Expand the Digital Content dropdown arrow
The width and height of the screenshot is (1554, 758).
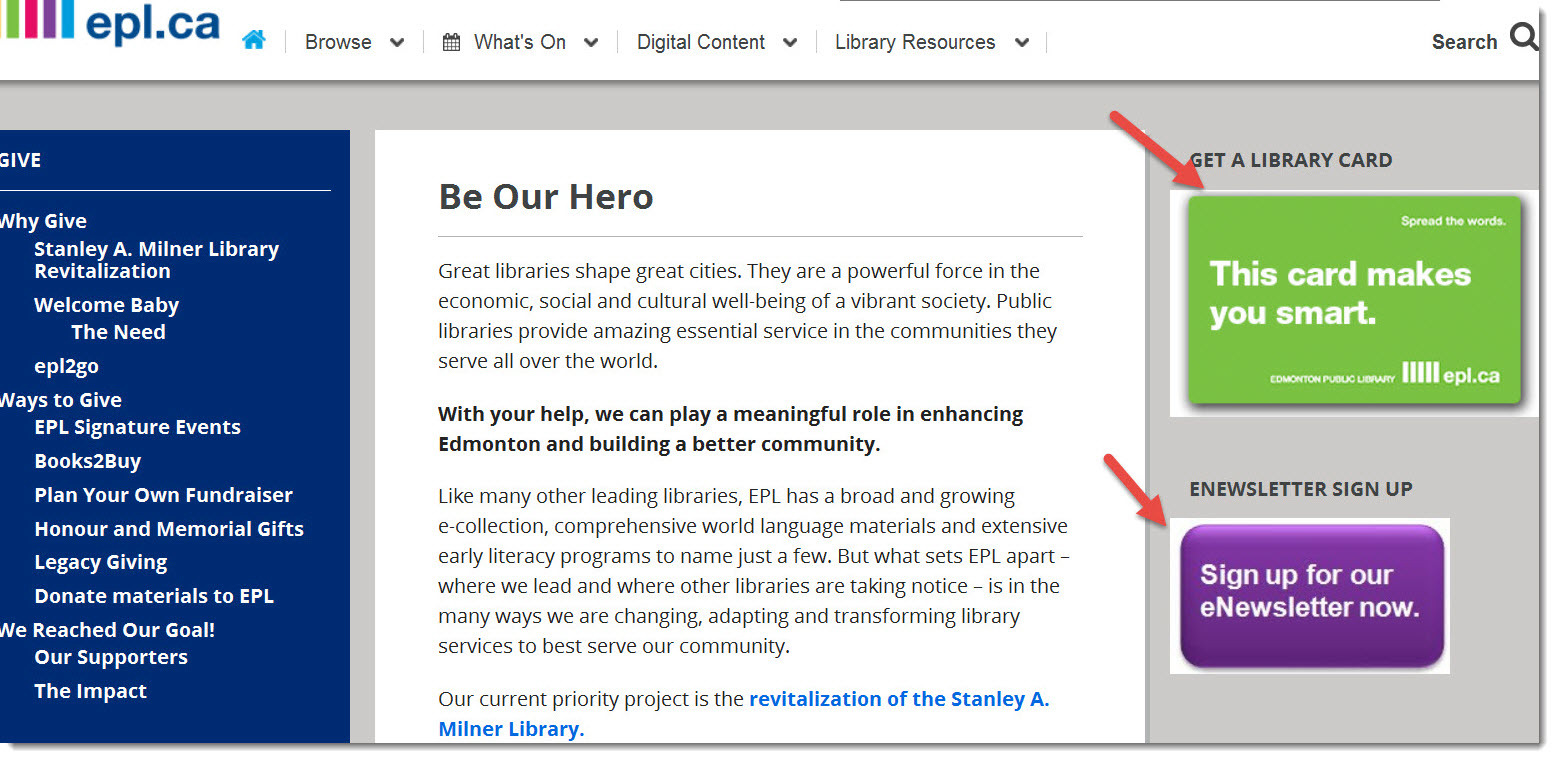click(x=790, y=43)
